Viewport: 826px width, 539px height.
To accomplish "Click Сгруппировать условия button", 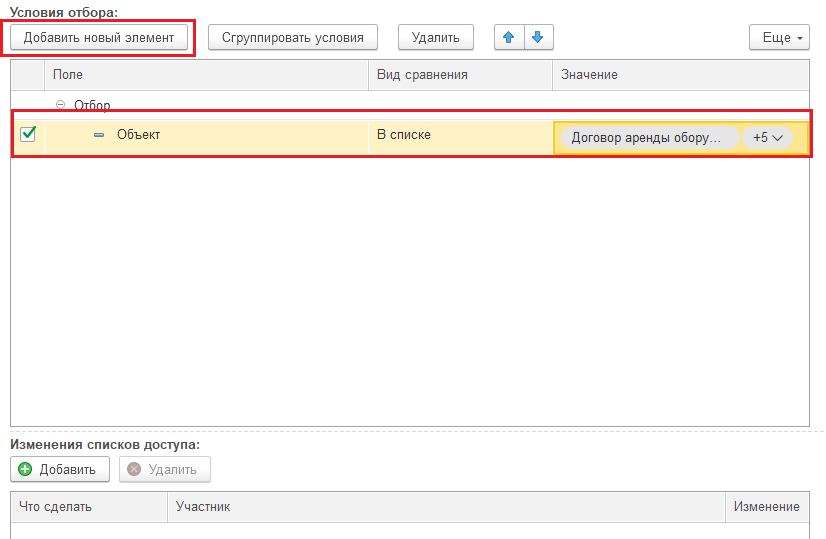I will pyautogui.click(x=293, y=38).
